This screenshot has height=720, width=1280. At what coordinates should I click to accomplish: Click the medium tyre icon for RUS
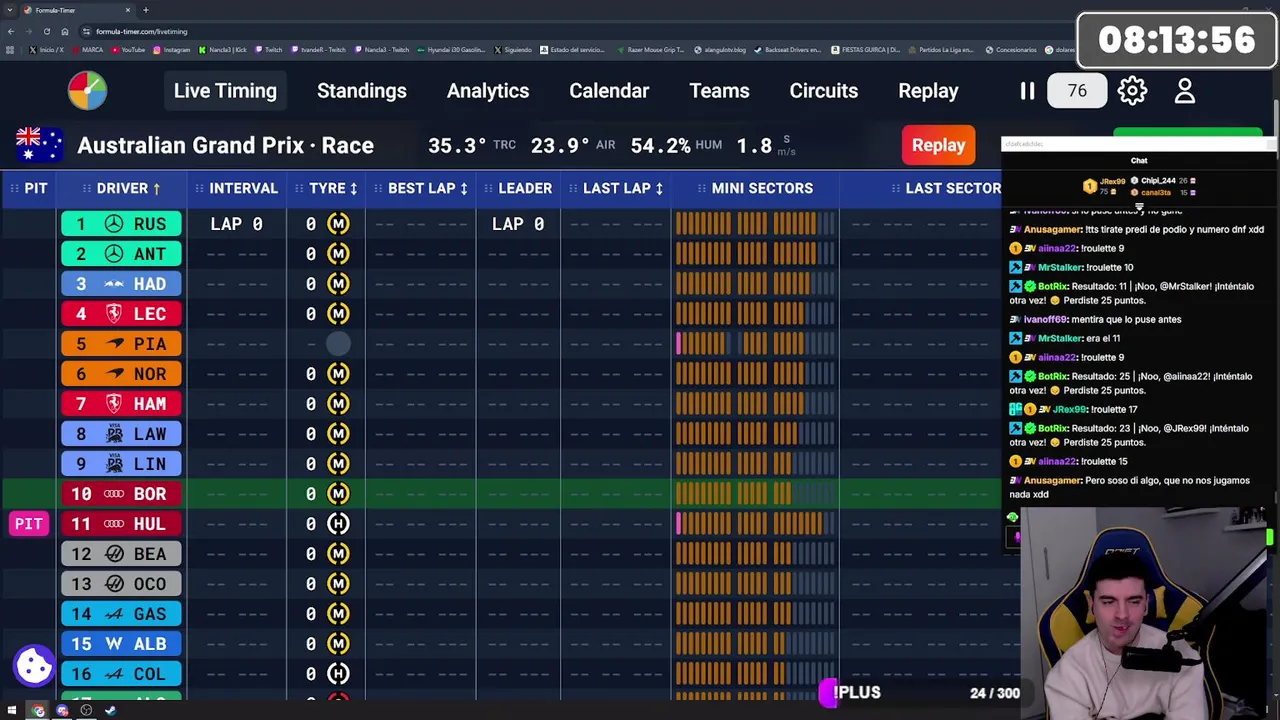(x=338, y=224)
